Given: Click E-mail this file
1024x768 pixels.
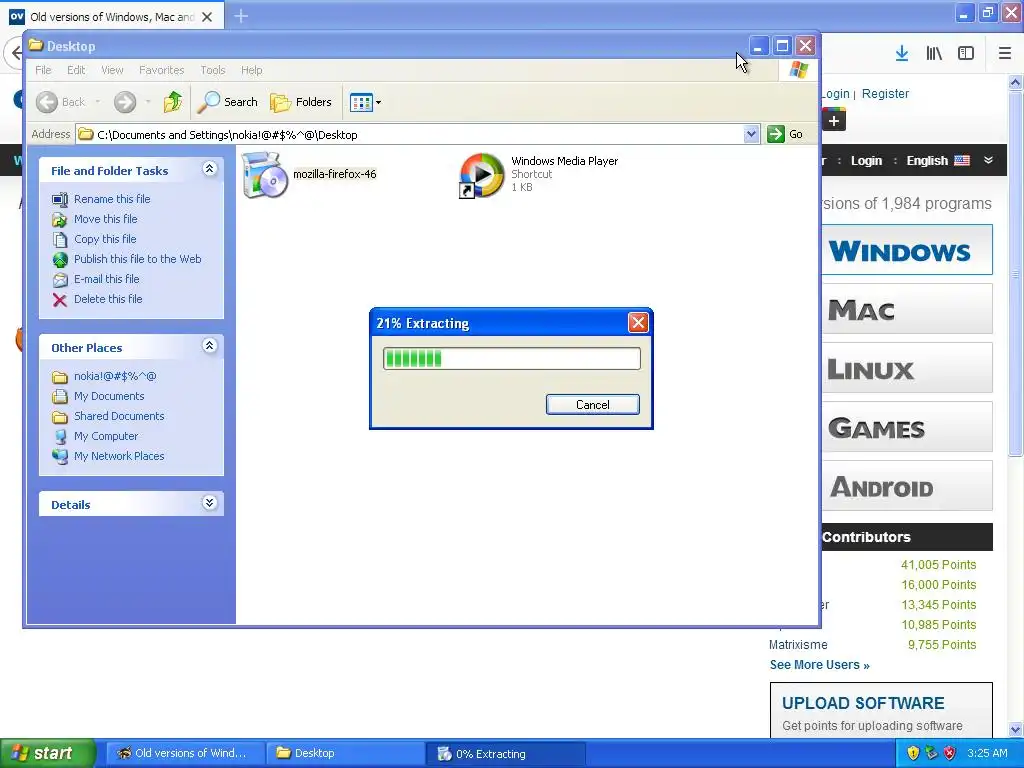Looking at the screenshot, I should [106, 279].
